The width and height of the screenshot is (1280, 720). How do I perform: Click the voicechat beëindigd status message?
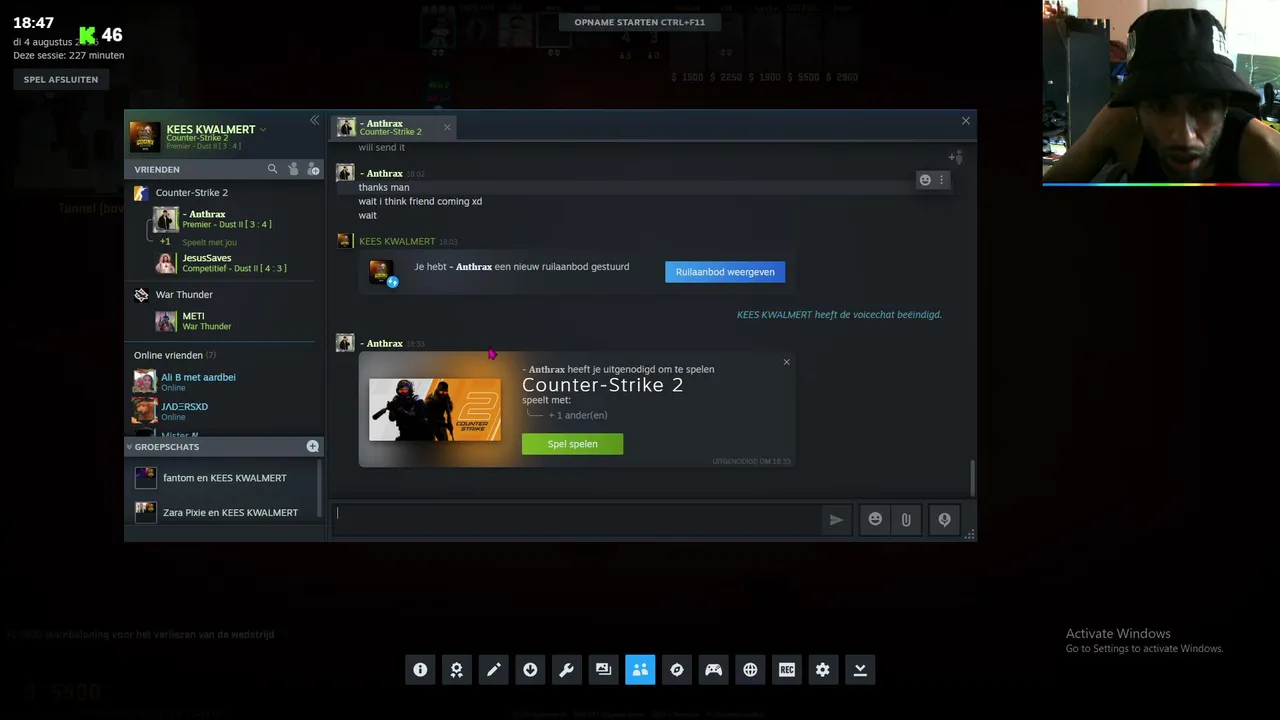[839, 314]
